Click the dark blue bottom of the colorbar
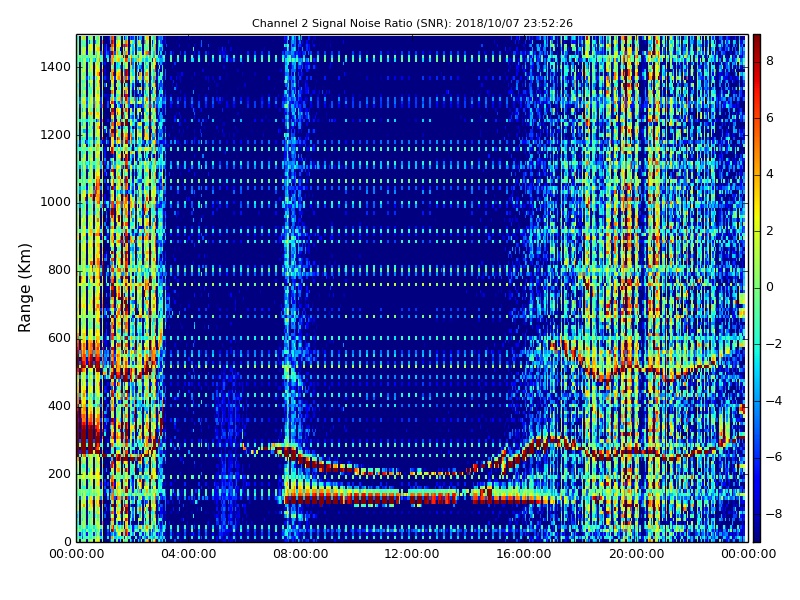 (x=757, y=536)
